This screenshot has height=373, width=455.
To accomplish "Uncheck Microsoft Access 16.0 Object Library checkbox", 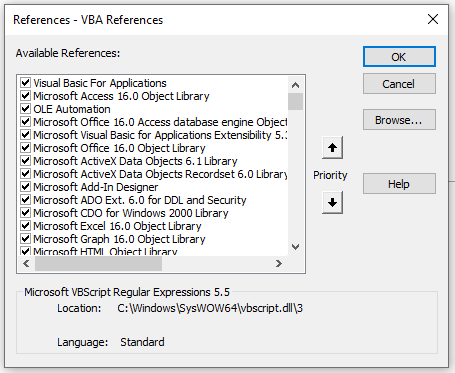I will pyautogui.click(x=25, y=96).
